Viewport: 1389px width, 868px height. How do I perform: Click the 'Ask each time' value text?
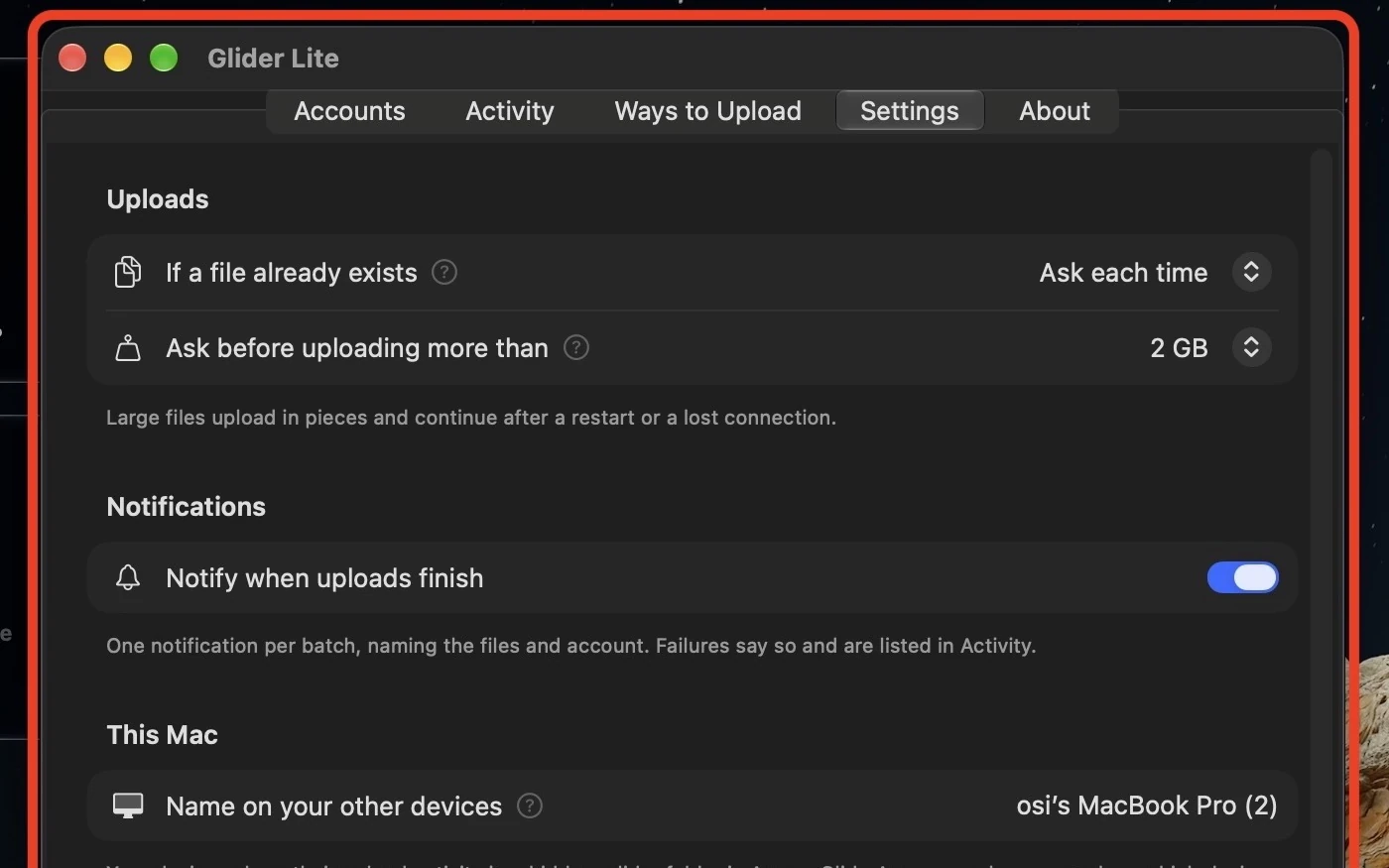(x=1123, y=273)
